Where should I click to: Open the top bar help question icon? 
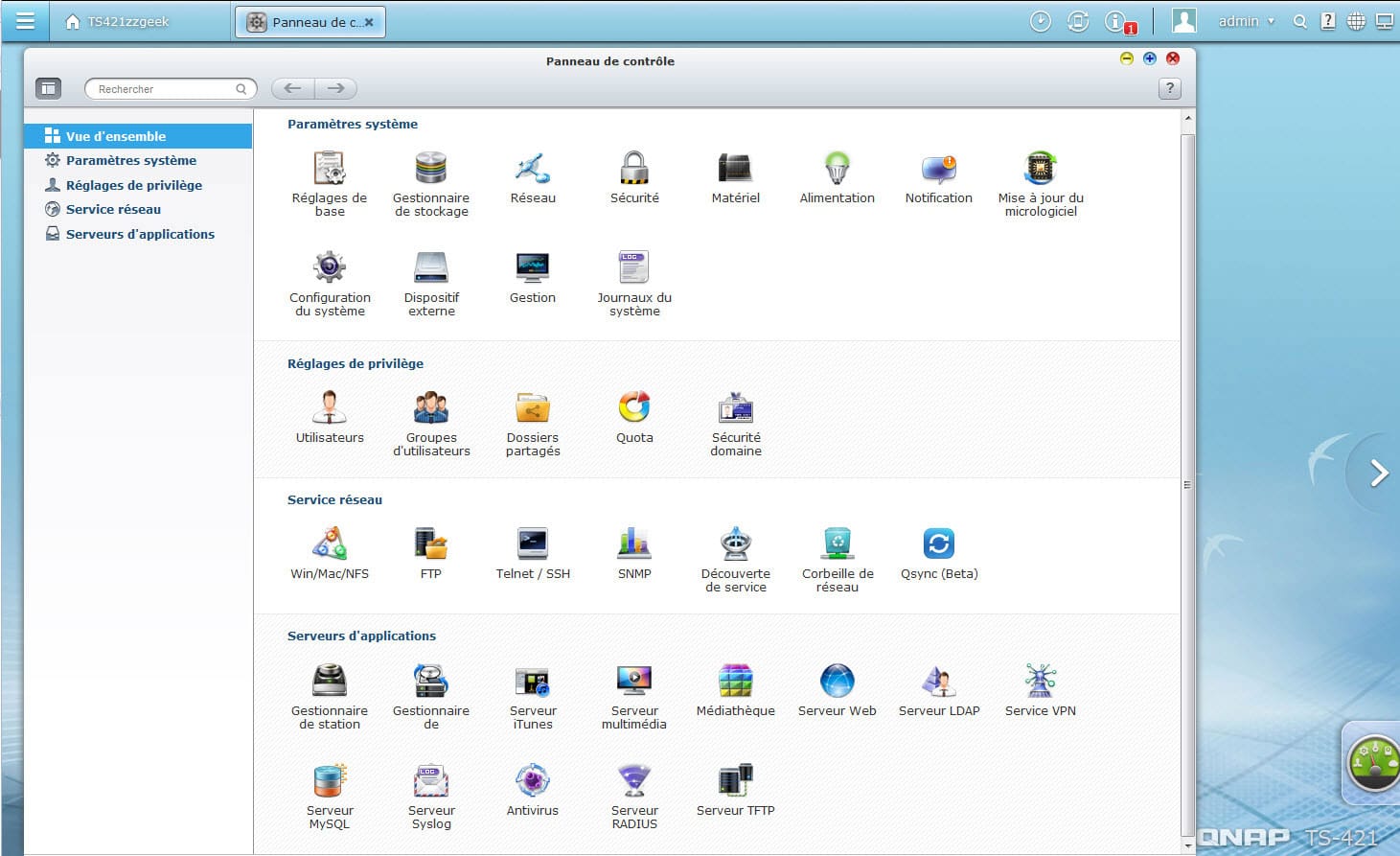pos(1328,21)
